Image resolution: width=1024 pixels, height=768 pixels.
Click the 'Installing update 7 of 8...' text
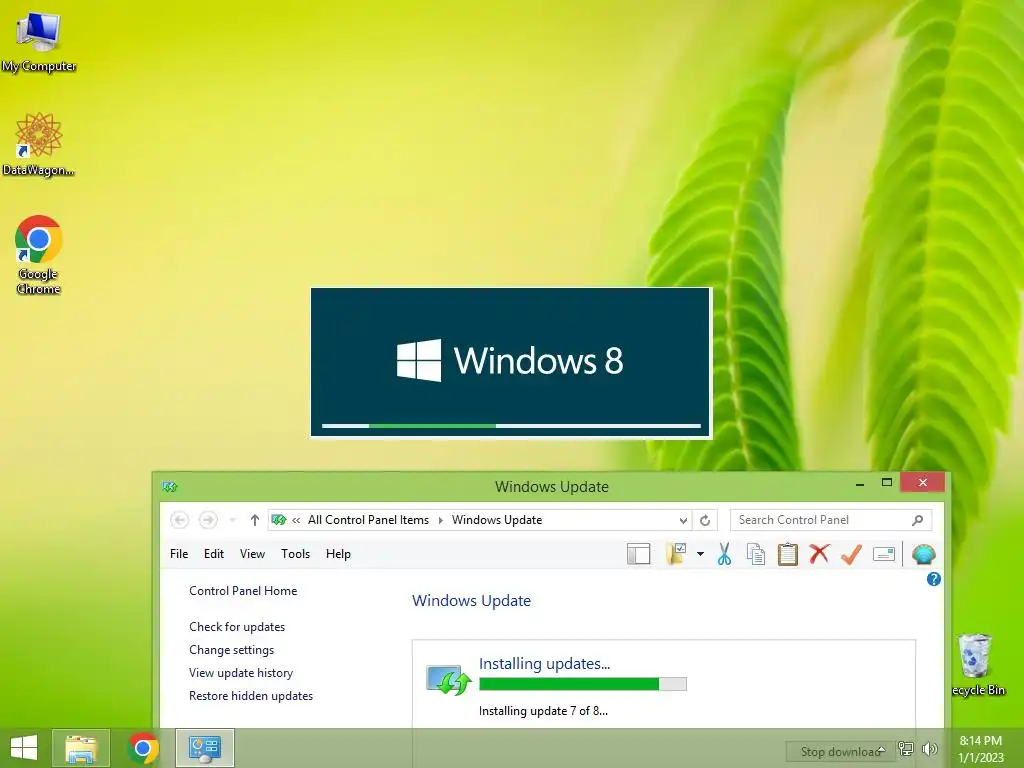[543, 711]
